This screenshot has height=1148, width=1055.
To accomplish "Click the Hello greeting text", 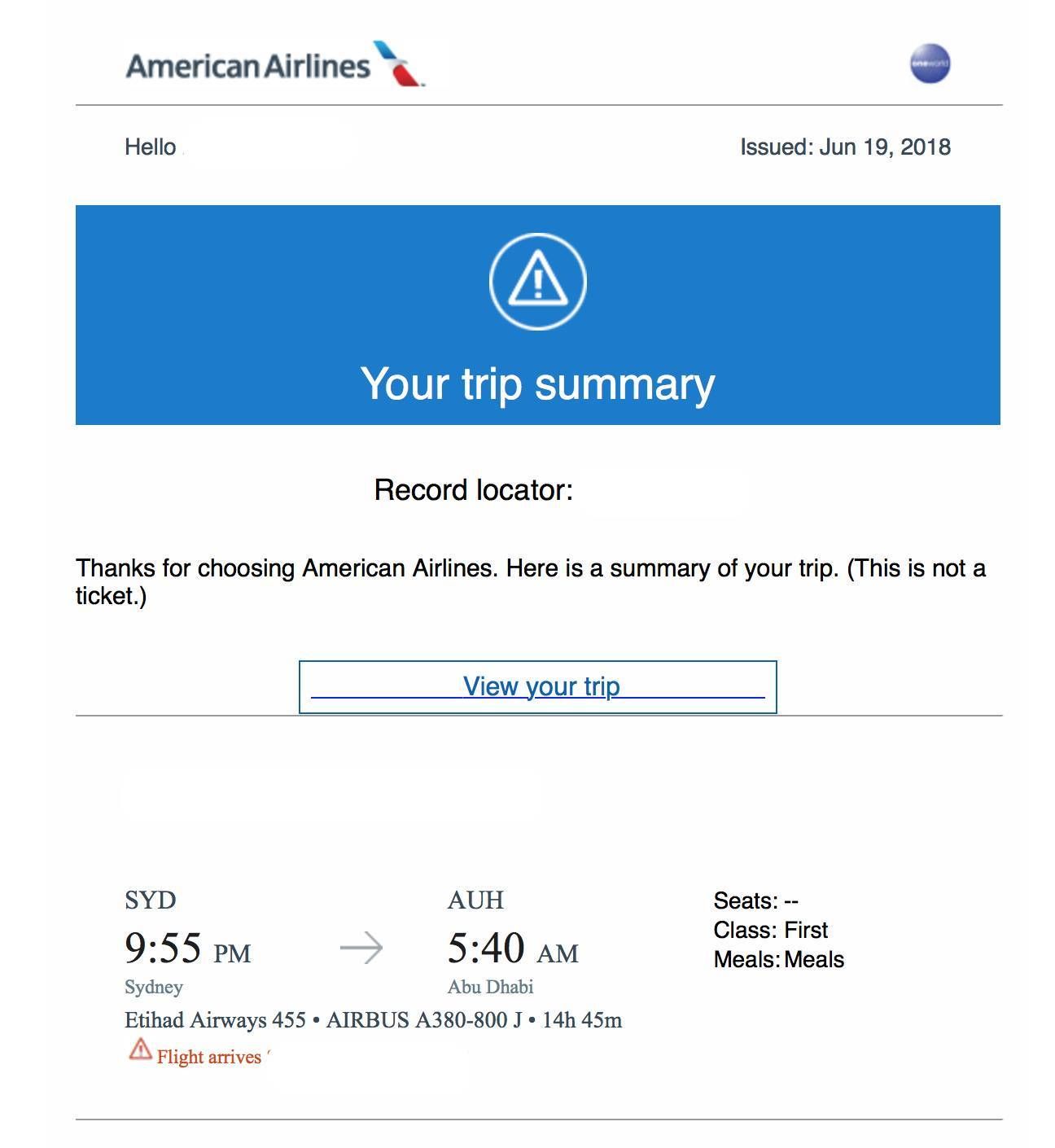I will tap(151, 147).
